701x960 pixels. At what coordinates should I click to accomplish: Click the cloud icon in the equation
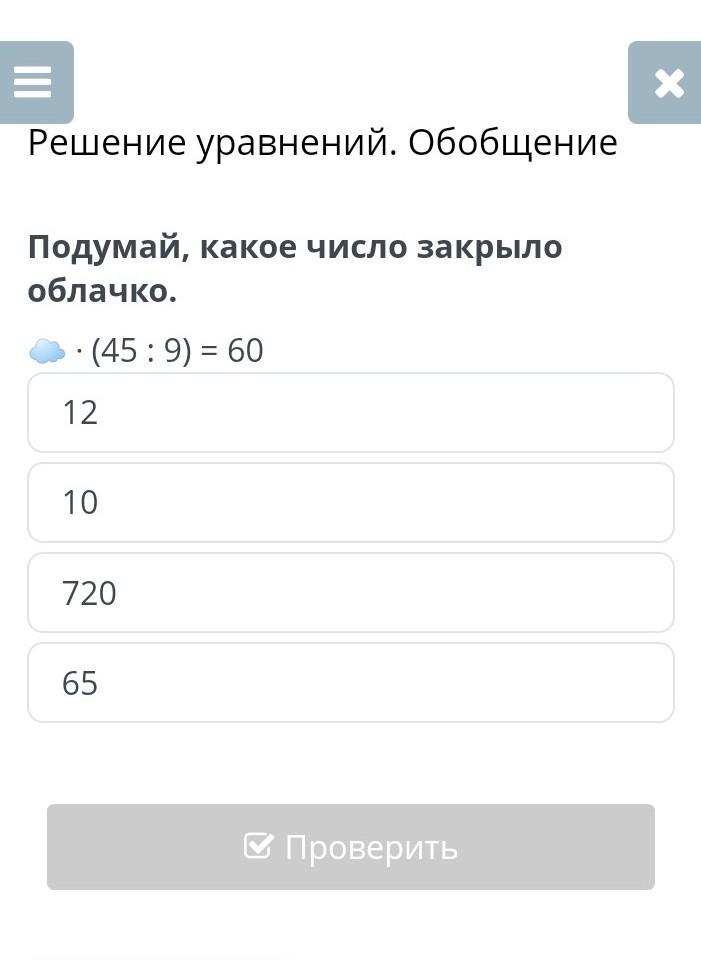pos(47,351)
